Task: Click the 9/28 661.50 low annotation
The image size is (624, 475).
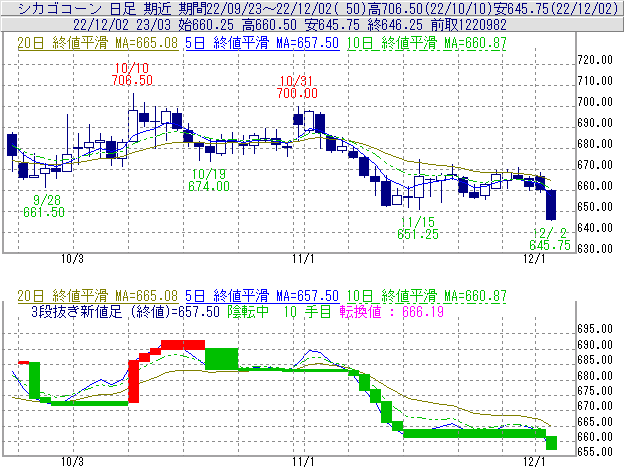Action: [44, 206]
